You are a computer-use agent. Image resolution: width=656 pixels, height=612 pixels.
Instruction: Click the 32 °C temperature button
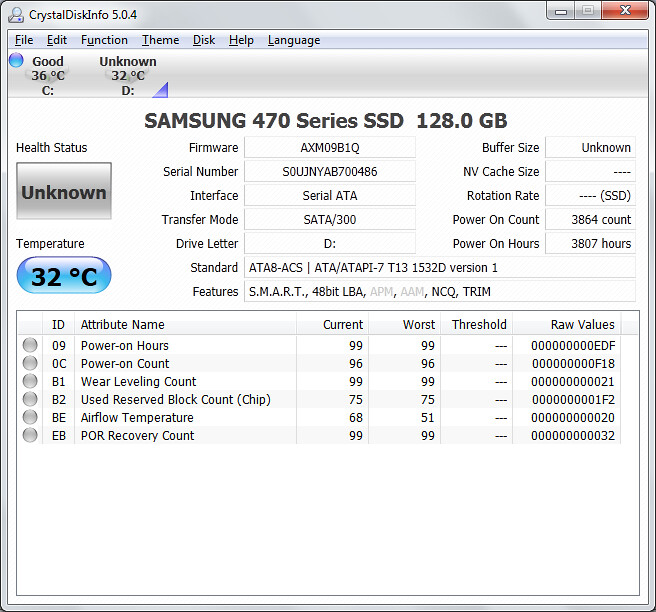(64, 276)
